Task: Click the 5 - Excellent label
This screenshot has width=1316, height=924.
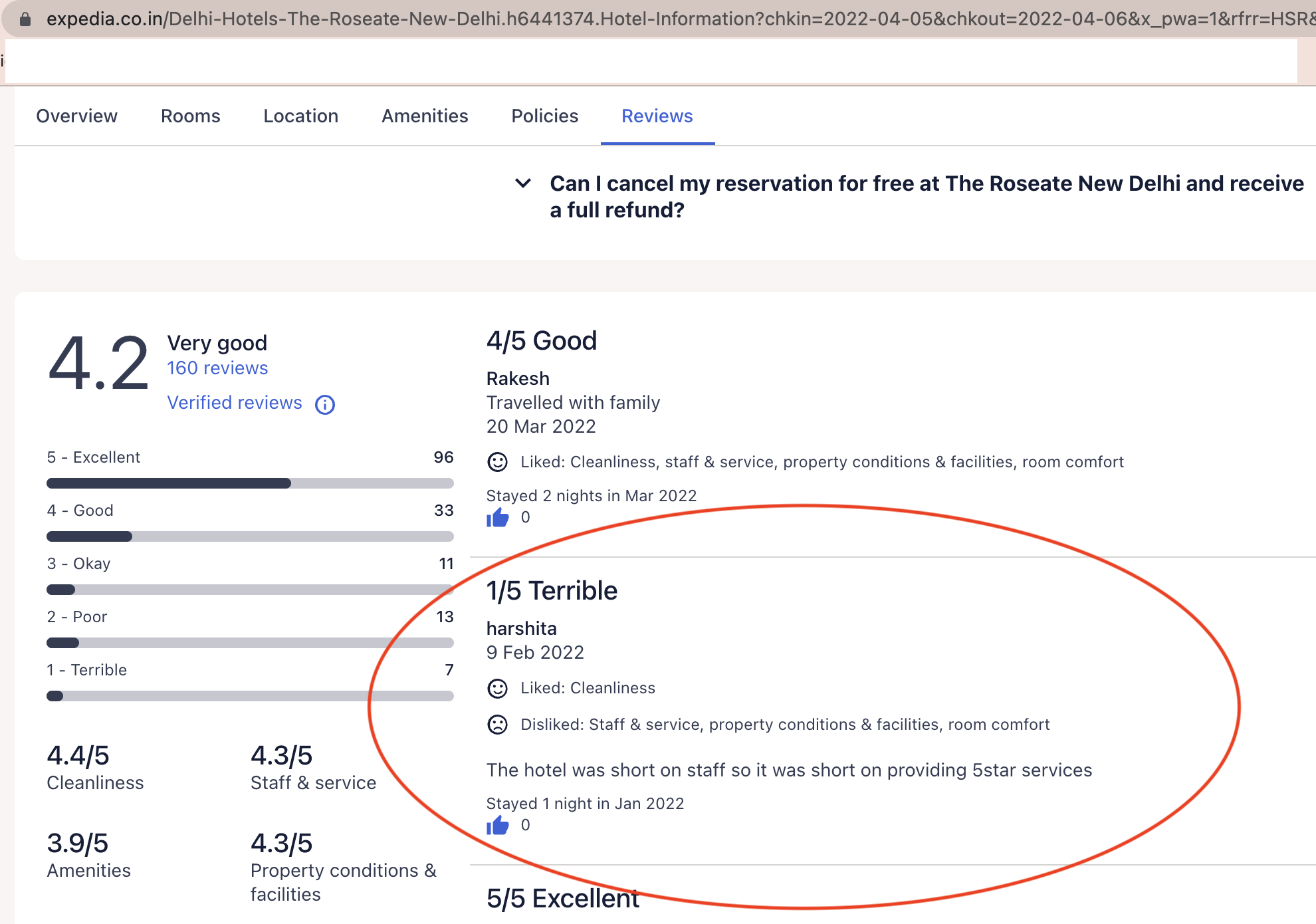Action: [94, 457]
